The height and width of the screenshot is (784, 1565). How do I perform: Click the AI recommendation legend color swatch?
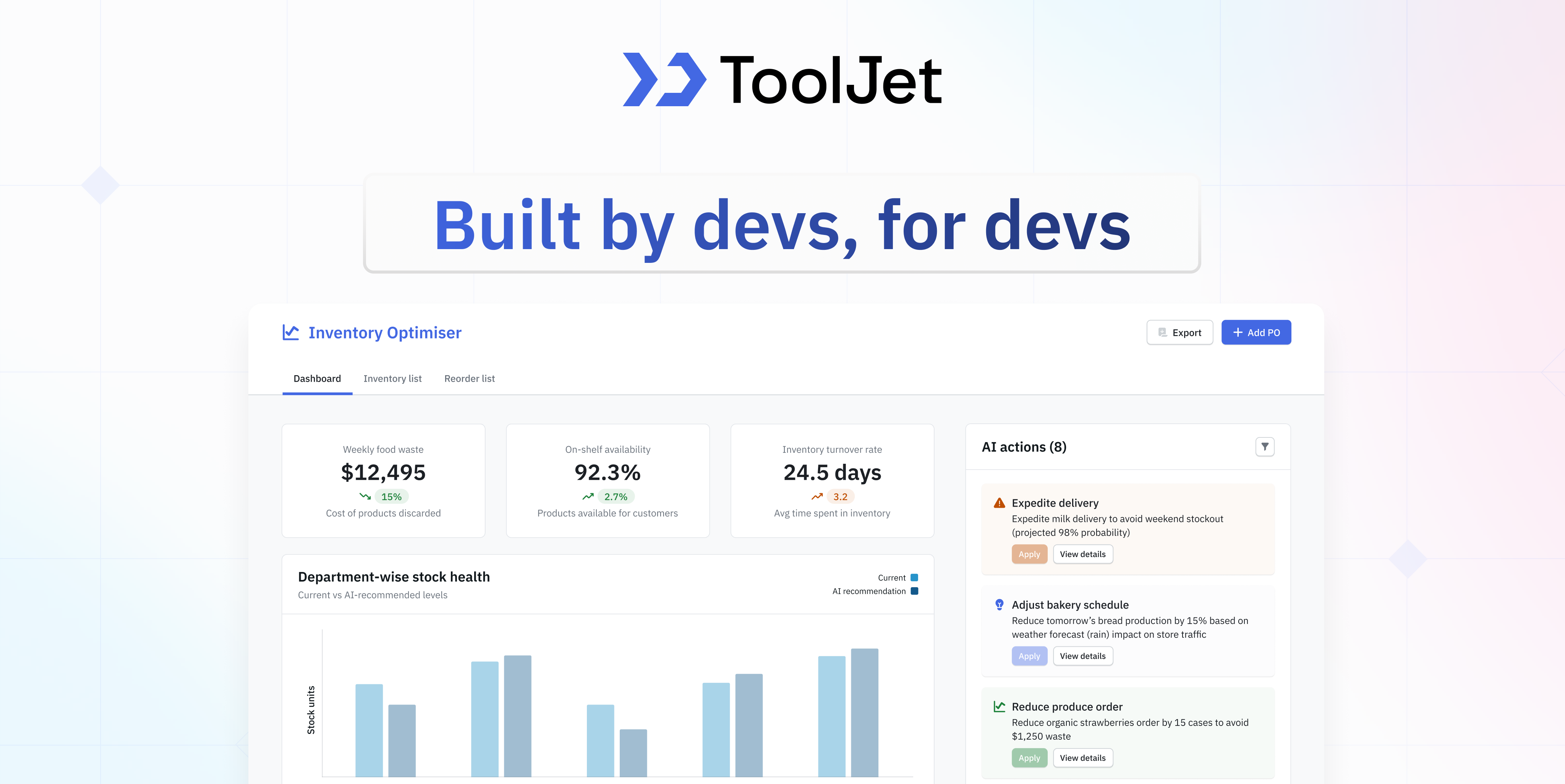pyautogui.click(x=914, y=591)
